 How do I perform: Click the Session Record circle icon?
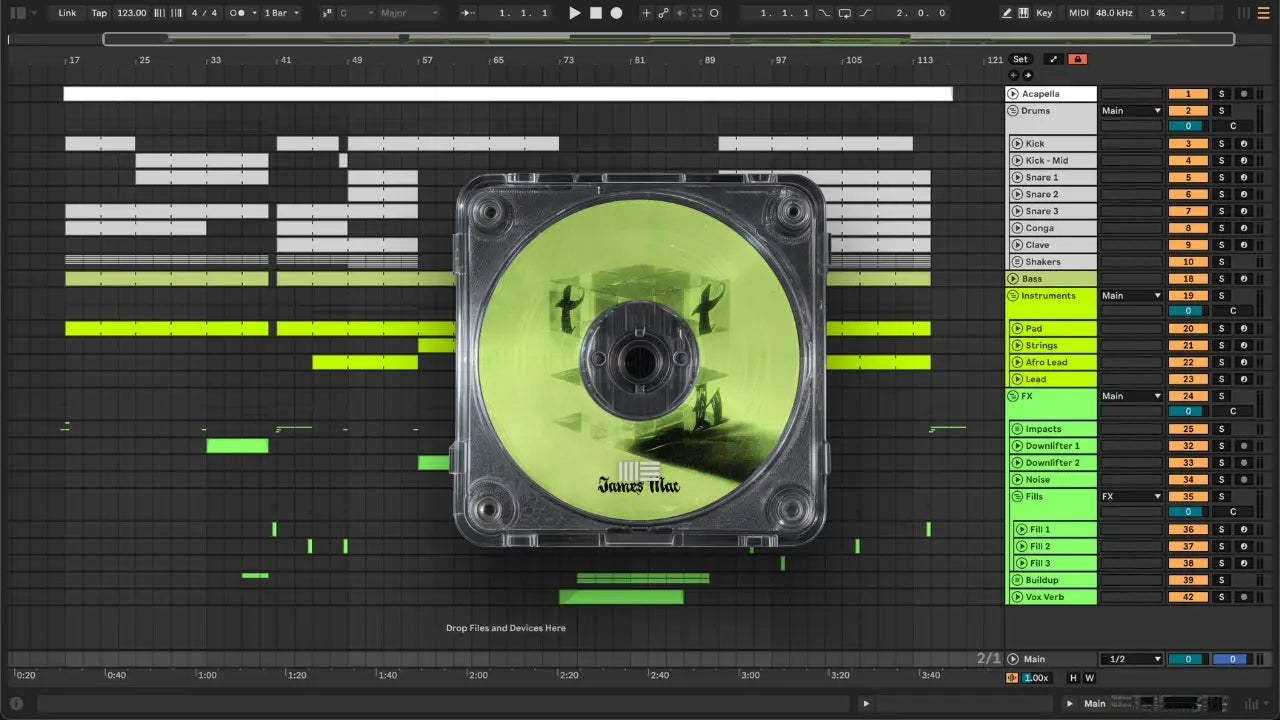pyautogui.click(x=714, y=13)
